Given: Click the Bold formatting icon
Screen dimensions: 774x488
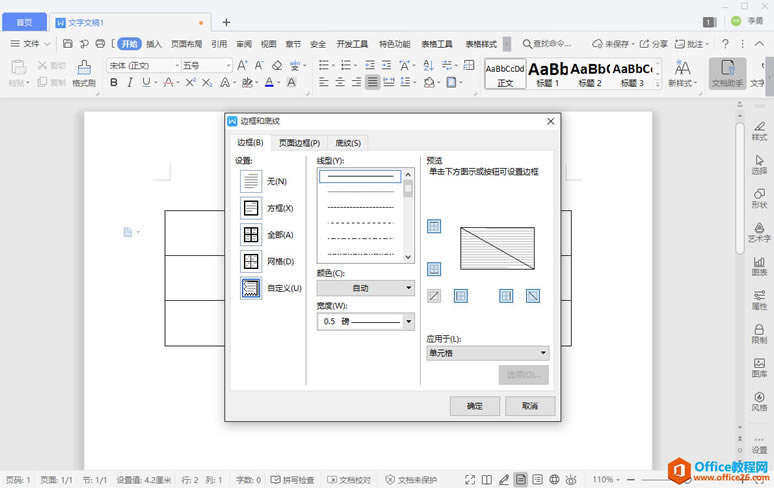Looking at the screenshot, I should click(114, 82).
